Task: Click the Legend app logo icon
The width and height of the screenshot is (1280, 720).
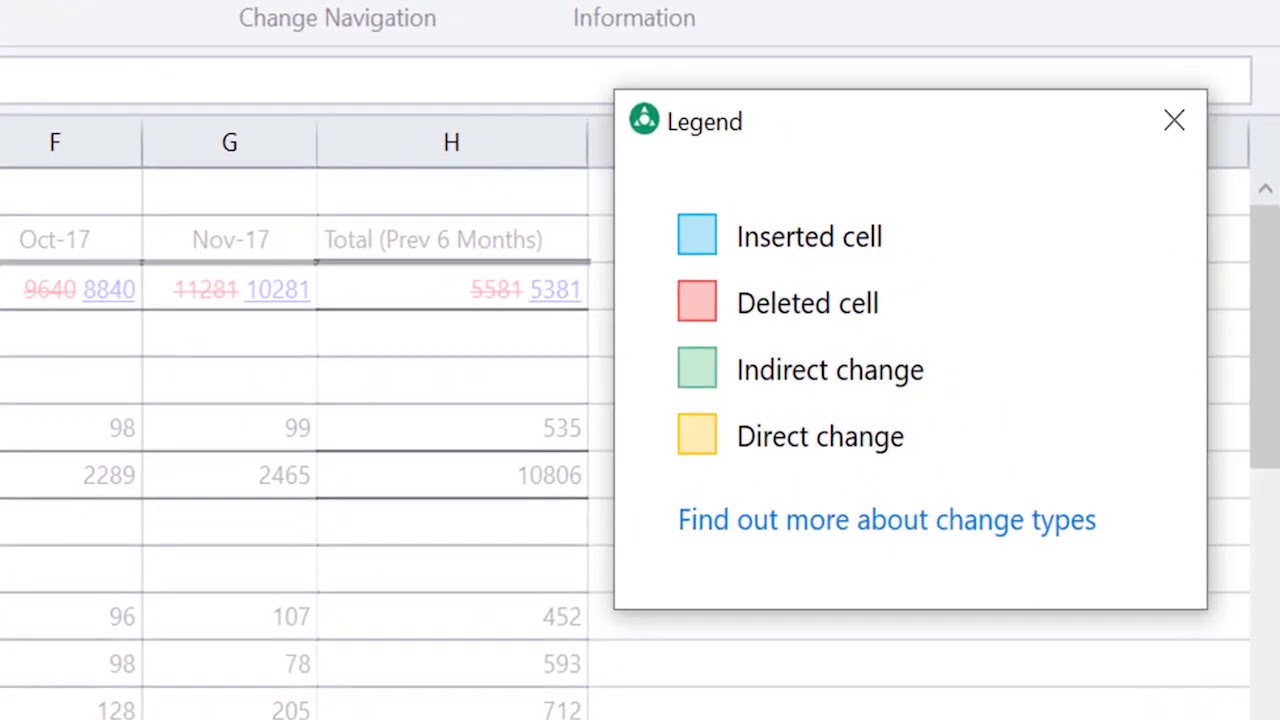Action: pos(644,120)
